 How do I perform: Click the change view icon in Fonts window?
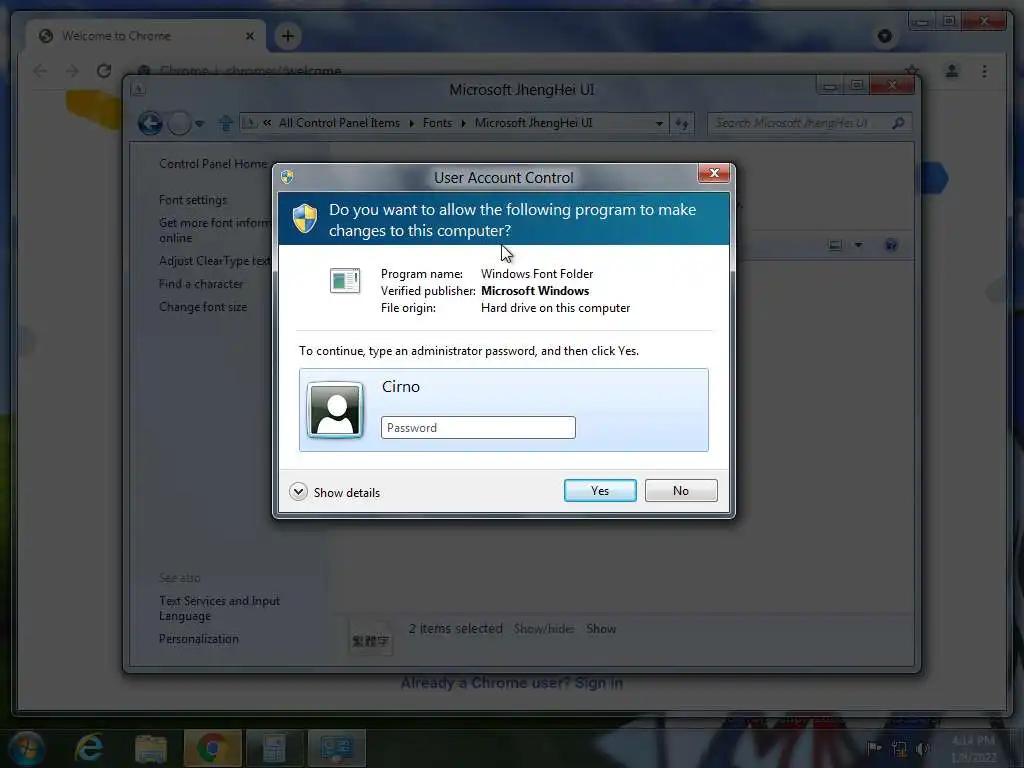click(x=835, y=246)
